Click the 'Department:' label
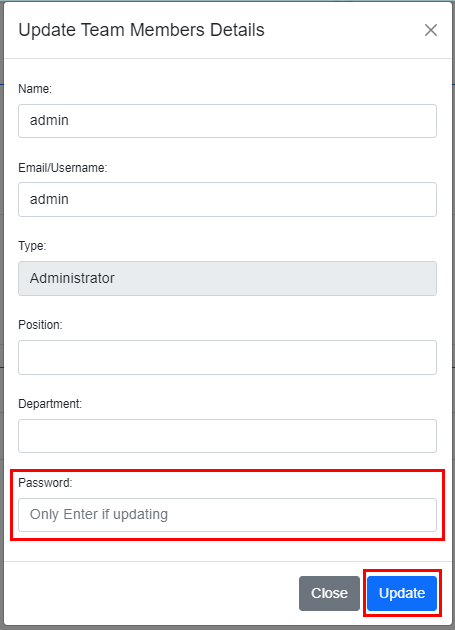Screen dimensions: 455x630 [50, 404]
